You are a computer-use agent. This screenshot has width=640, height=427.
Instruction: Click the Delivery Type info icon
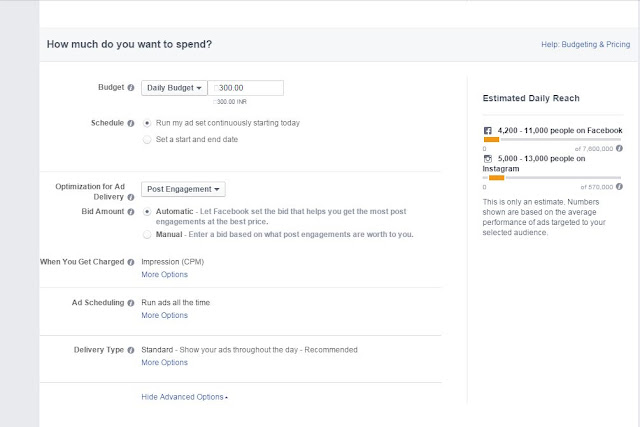tap(131, 350)
